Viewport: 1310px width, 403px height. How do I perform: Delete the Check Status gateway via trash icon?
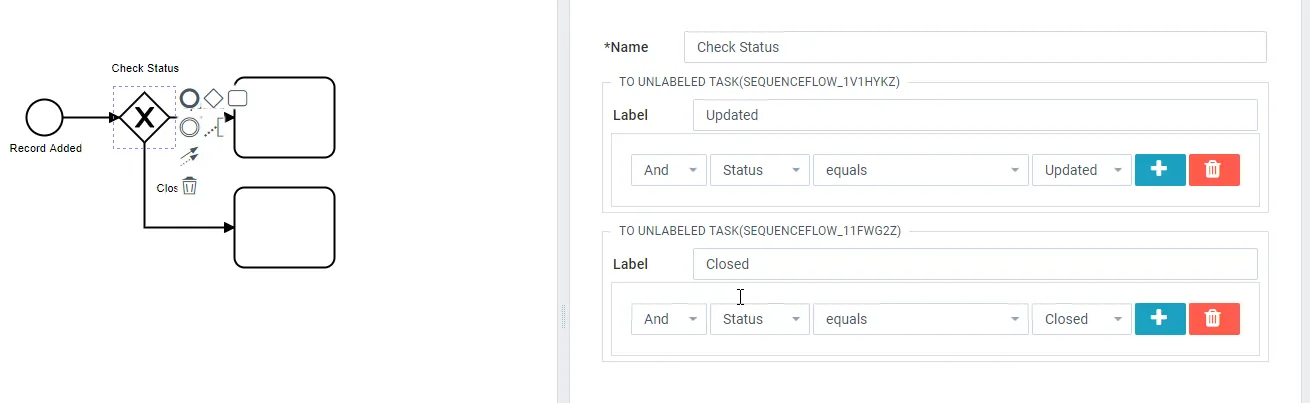point(189,185)
